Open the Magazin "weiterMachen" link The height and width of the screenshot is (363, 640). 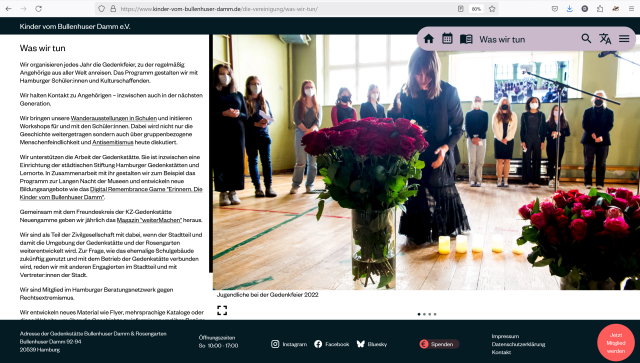[149, 220]
